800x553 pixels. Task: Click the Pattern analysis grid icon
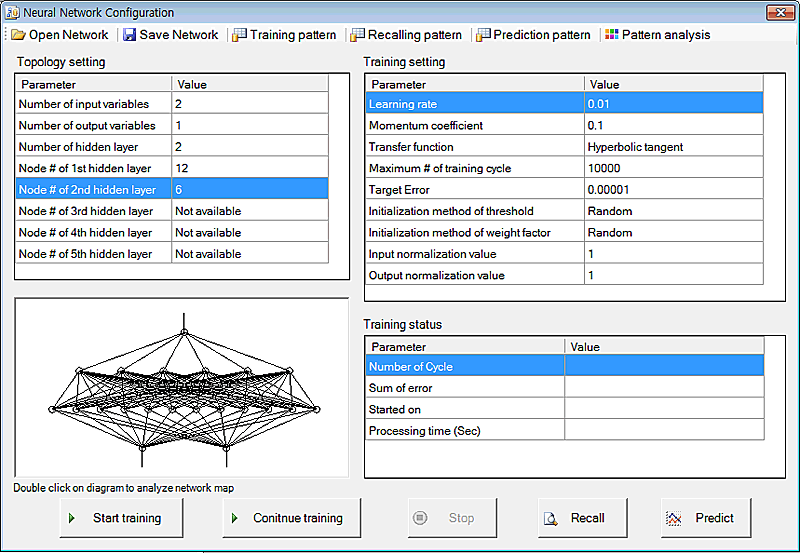(611, 35)
